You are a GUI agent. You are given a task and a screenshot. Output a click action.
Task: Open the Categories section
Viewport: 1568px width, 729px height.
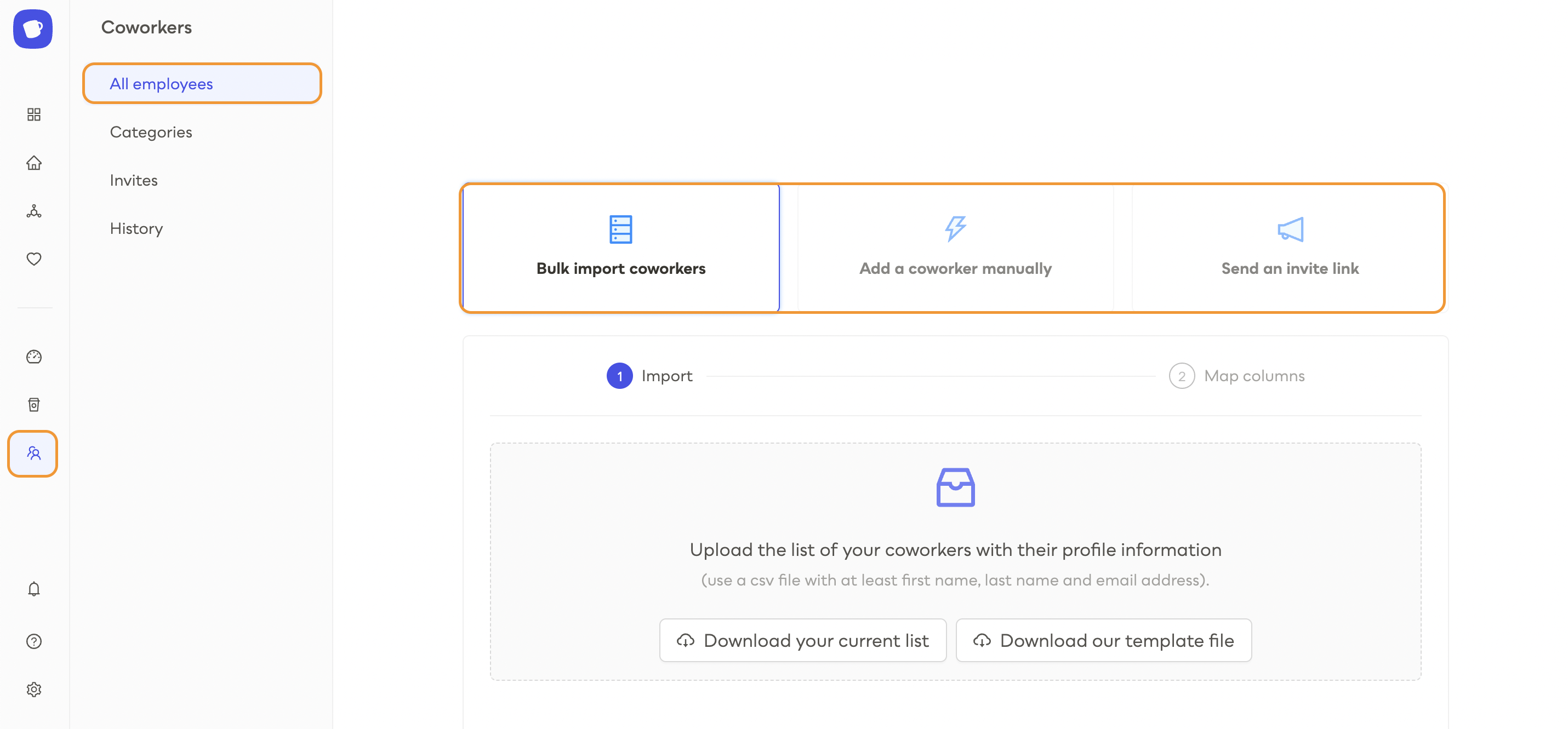(x=151, y=132)
